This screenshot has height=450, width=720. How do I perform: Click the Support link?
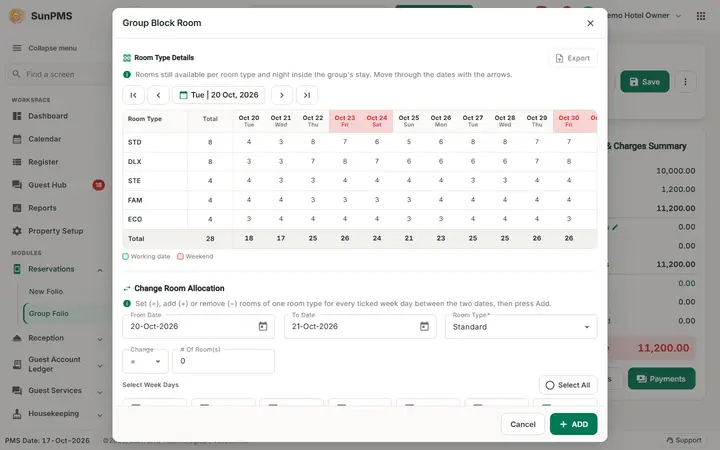(684, 440)
